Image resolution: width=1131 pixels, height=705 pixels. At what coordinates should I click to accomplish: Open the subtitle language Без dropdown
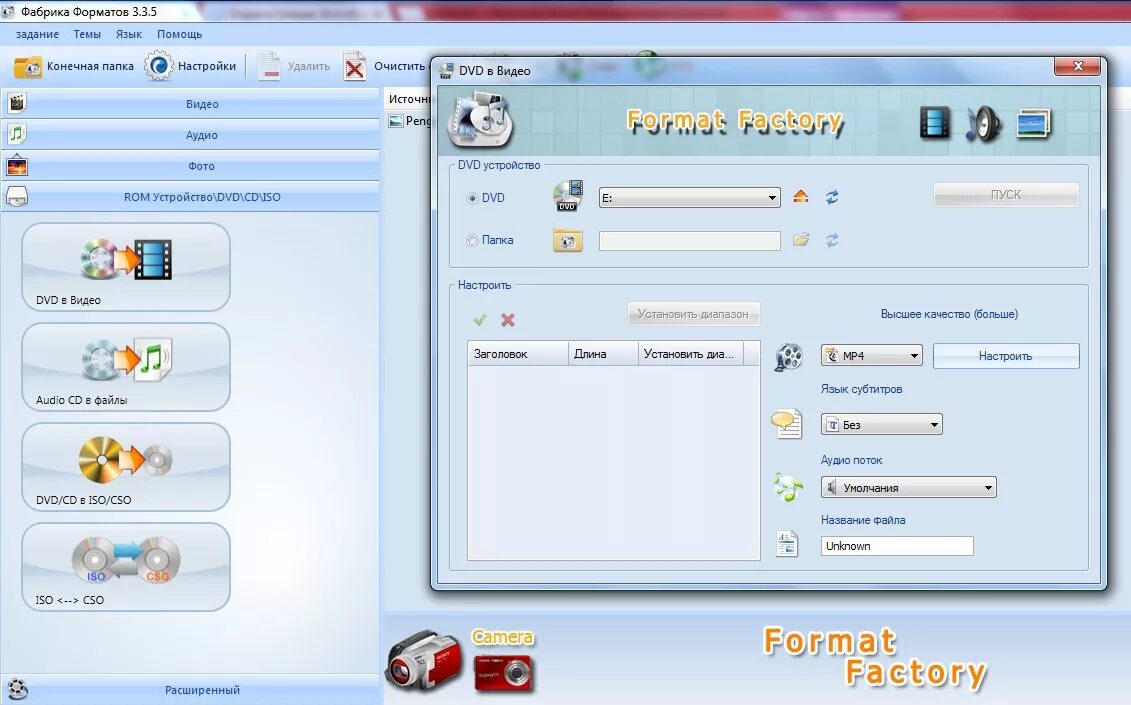point(881,424)
